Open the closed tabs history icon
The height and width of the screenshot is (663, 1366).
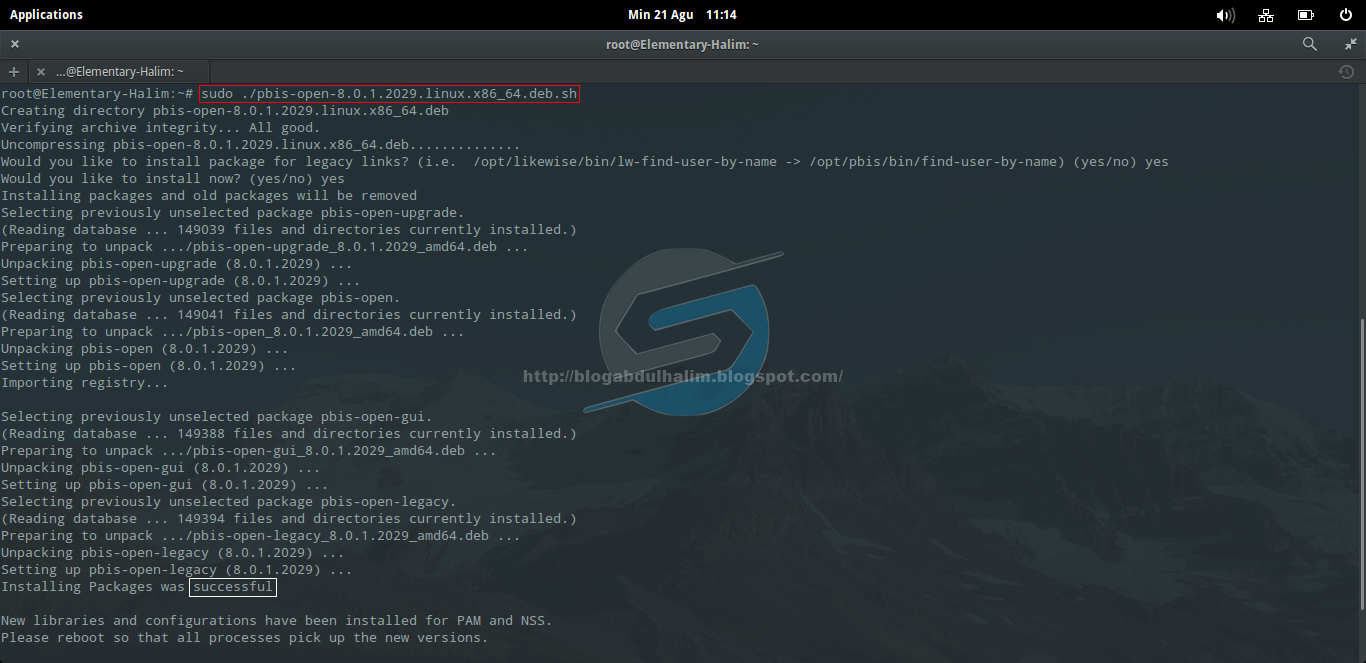point(1346,72)
